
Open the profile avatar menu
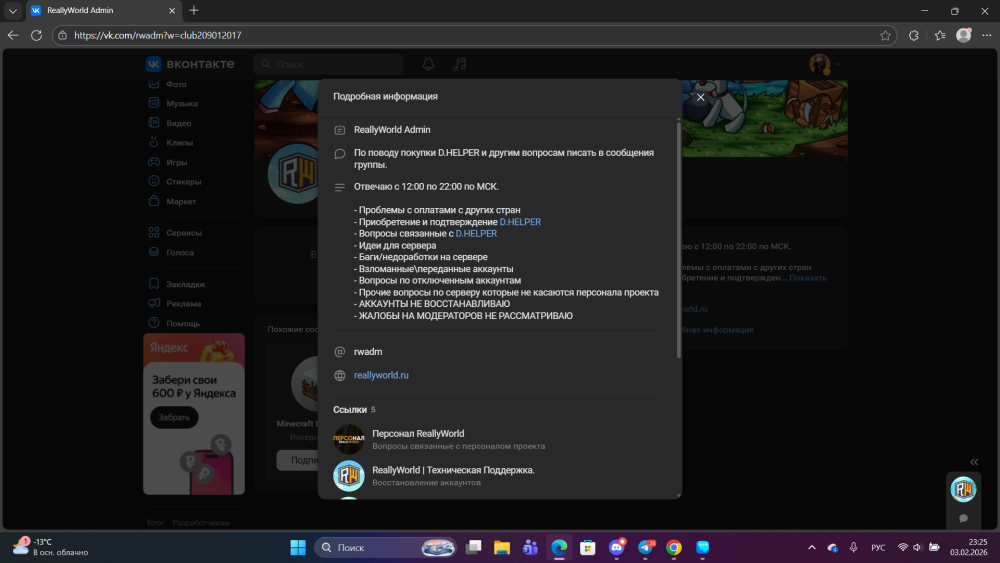tap(824, 64)
